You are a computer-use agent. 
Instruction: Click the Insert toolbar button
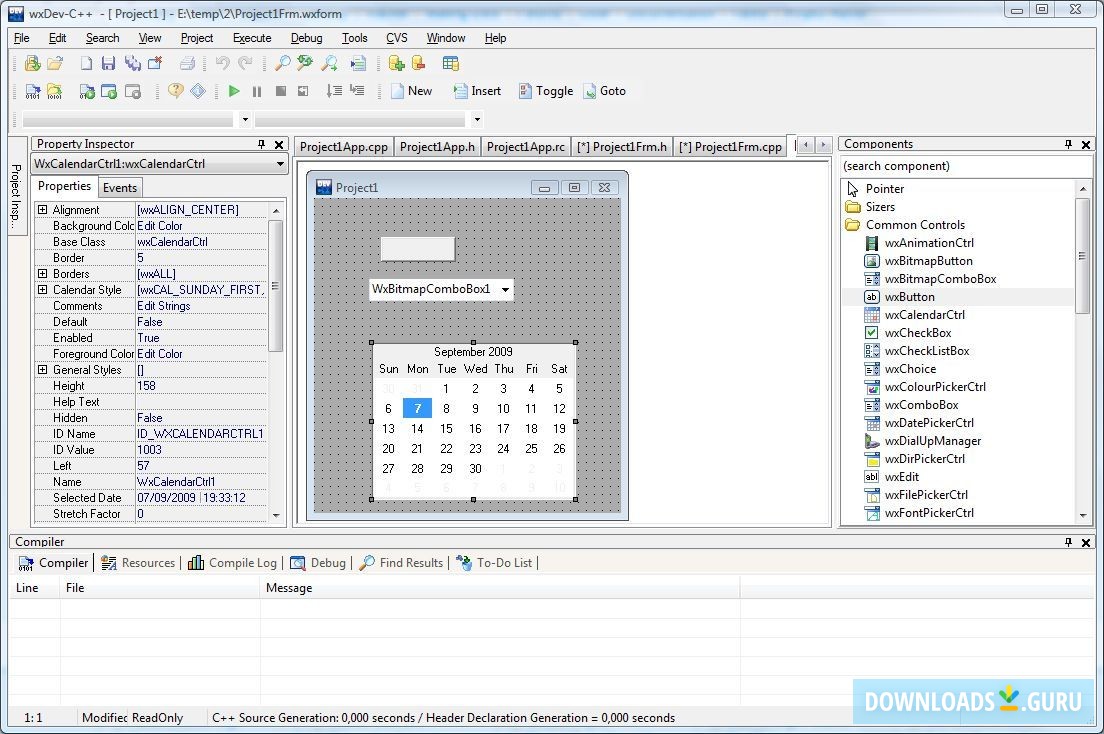[477, 91]
